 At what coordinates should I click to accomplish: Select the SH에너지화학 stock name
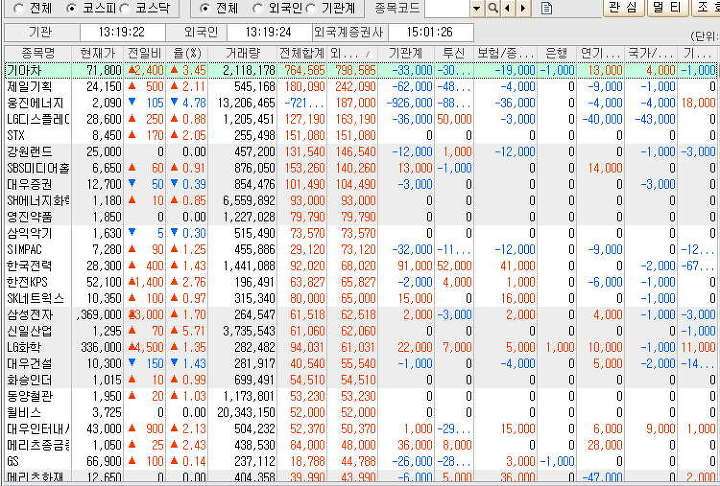point(38,201)
